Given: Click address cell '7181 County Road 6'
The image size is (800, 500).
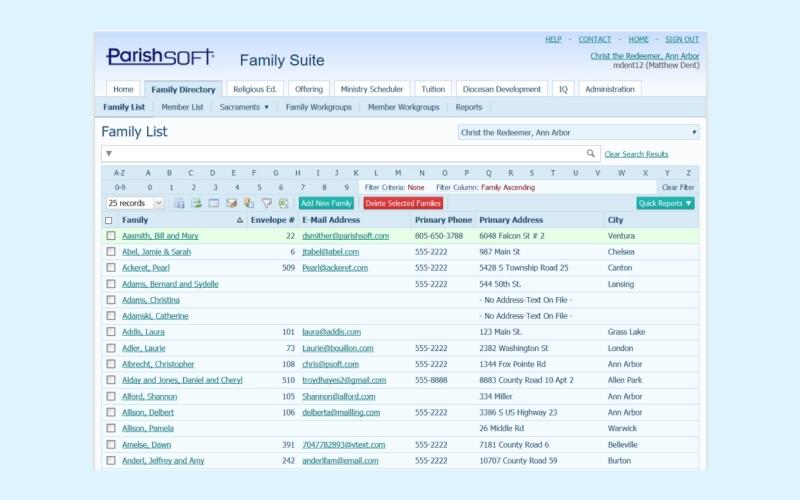Looking at the screenshot, I should 514,444.
